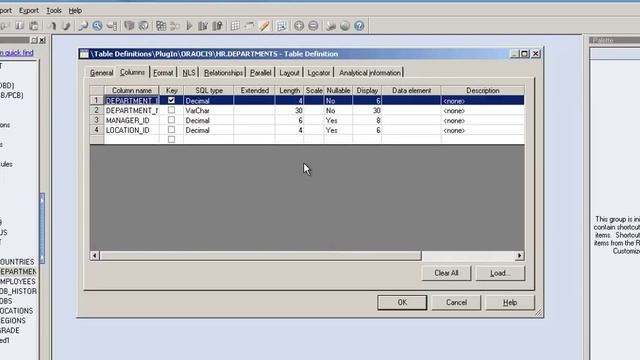This screenshot has width=640, height=360.
Task: Open advanced find with blue magnifier icon
Action: tap(97, 26)
